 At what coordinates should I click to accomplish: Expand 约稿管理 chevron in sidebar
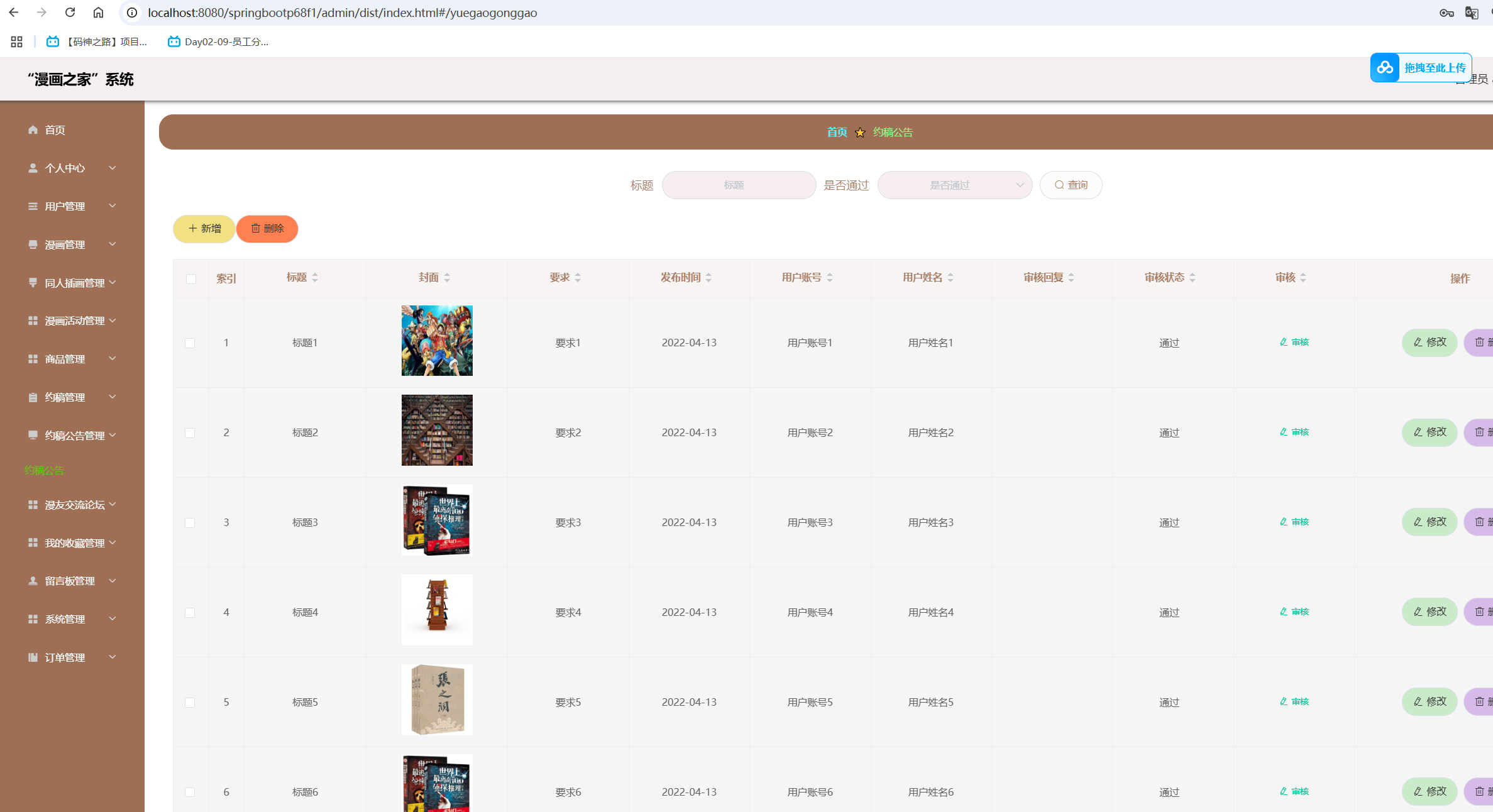pos(113,397)
